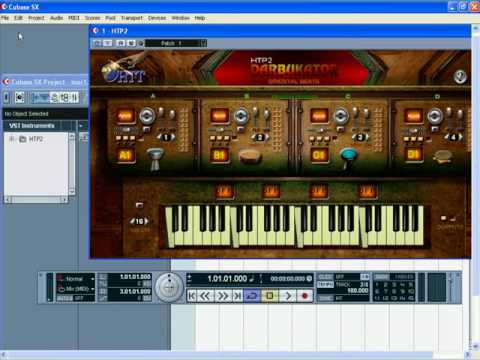Click the VST Instruments list scrollbar down arrow
480x360 pixels.
point(72,191)
